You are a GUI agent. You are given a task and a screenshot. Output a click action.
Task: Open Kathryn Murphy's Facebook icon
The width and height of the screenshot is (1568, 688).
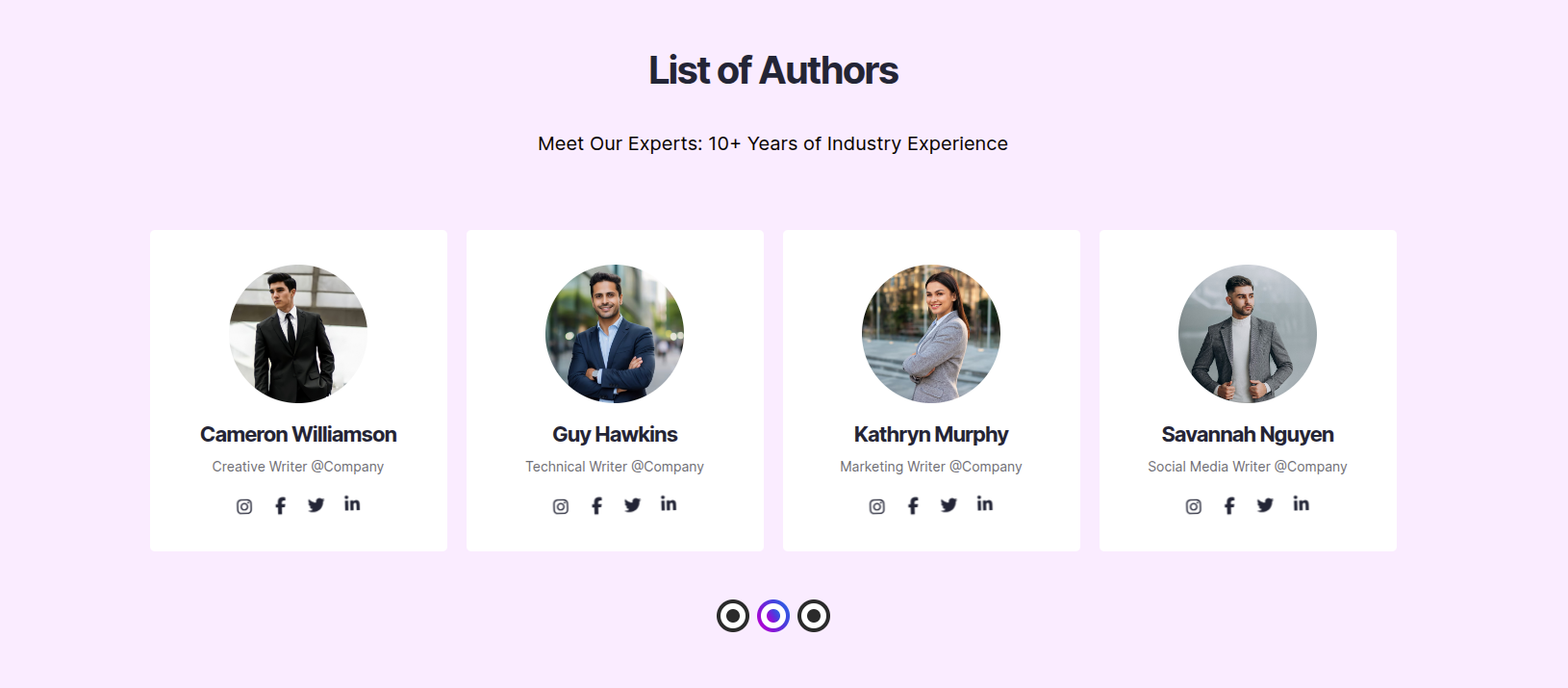(x=913, y=506)
